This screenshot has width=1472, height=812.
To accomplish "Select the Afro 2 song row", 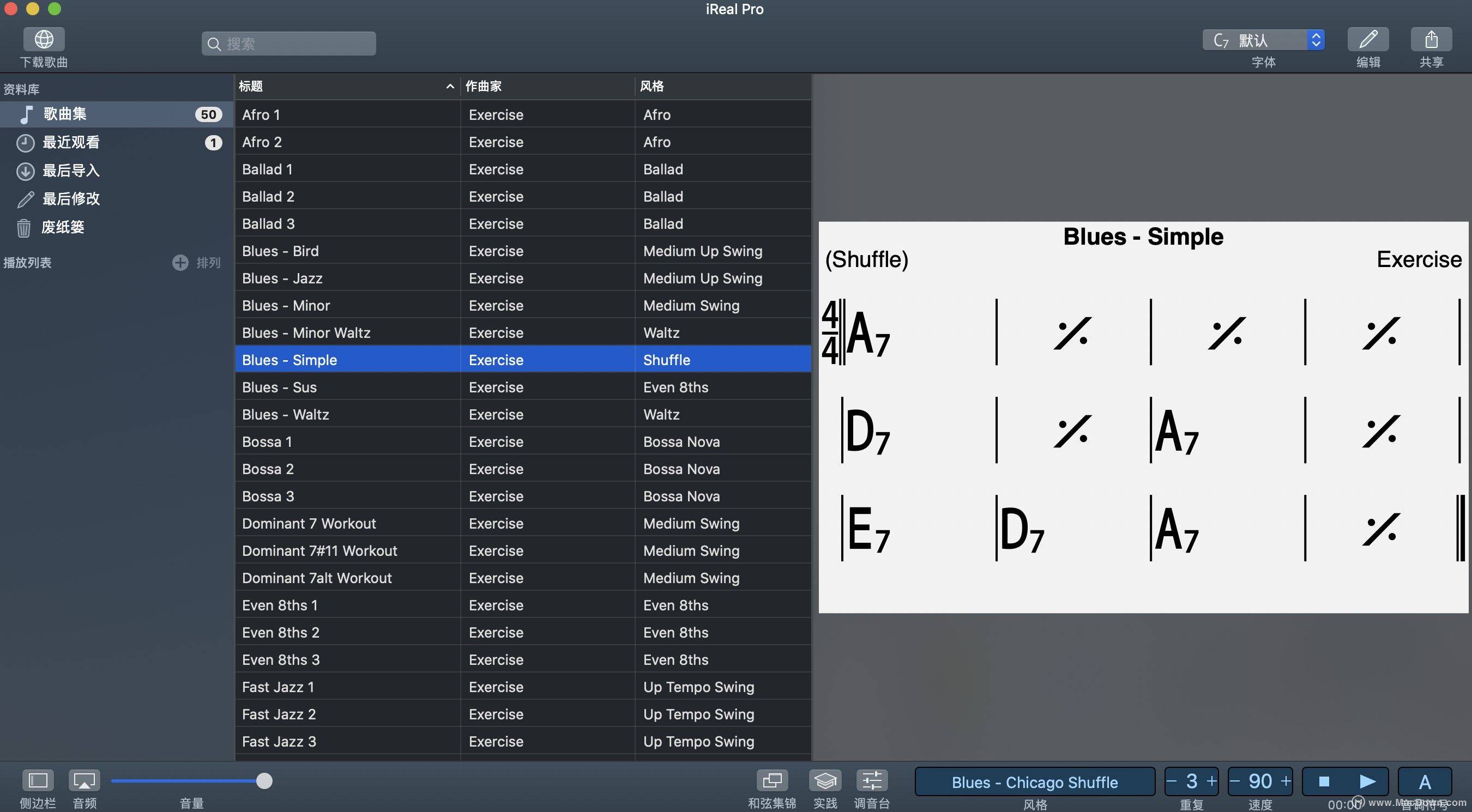I will pos(523,142).
